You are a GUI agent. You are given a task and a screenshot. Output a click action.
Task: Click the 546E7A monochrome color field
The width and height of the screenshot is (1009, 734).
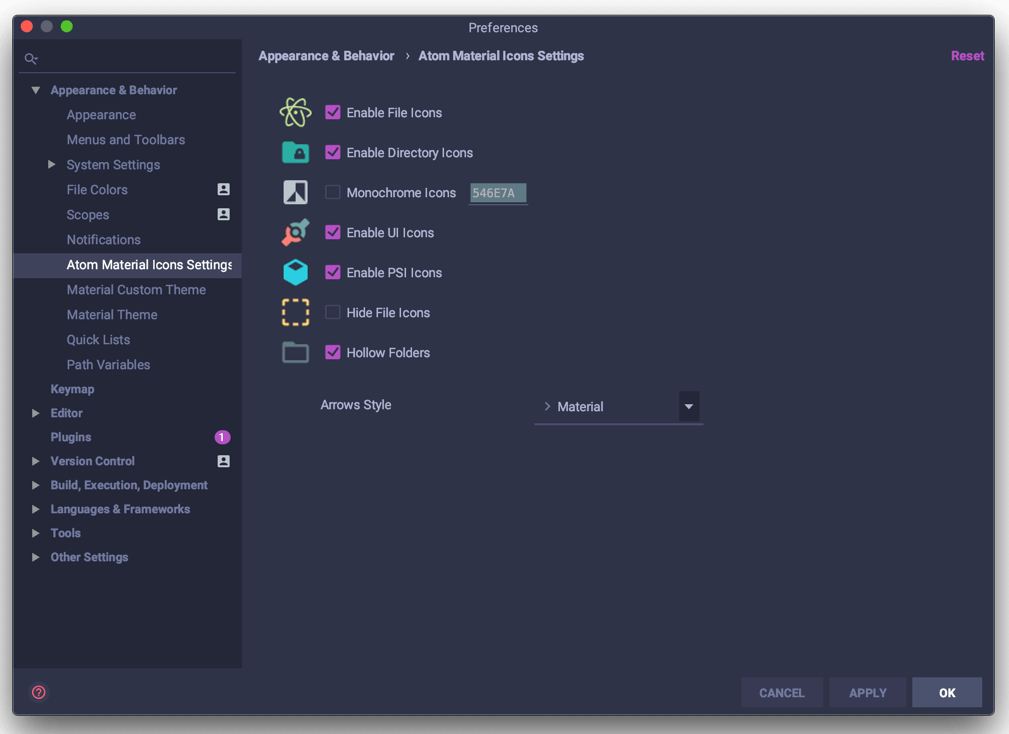(498, 193)
